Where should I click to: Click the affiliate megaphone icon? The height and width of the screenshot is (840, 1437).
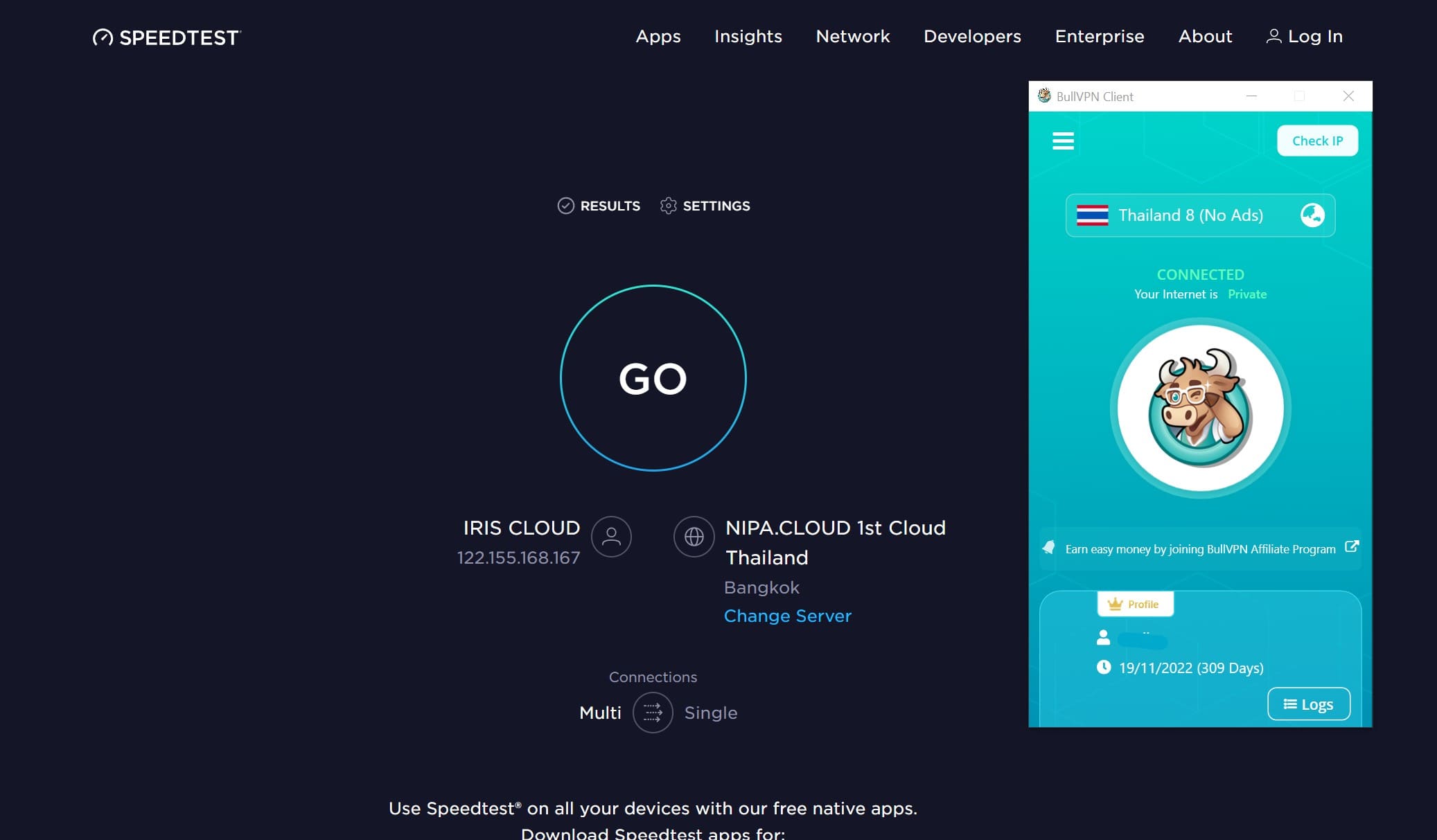coord(1049,548)
